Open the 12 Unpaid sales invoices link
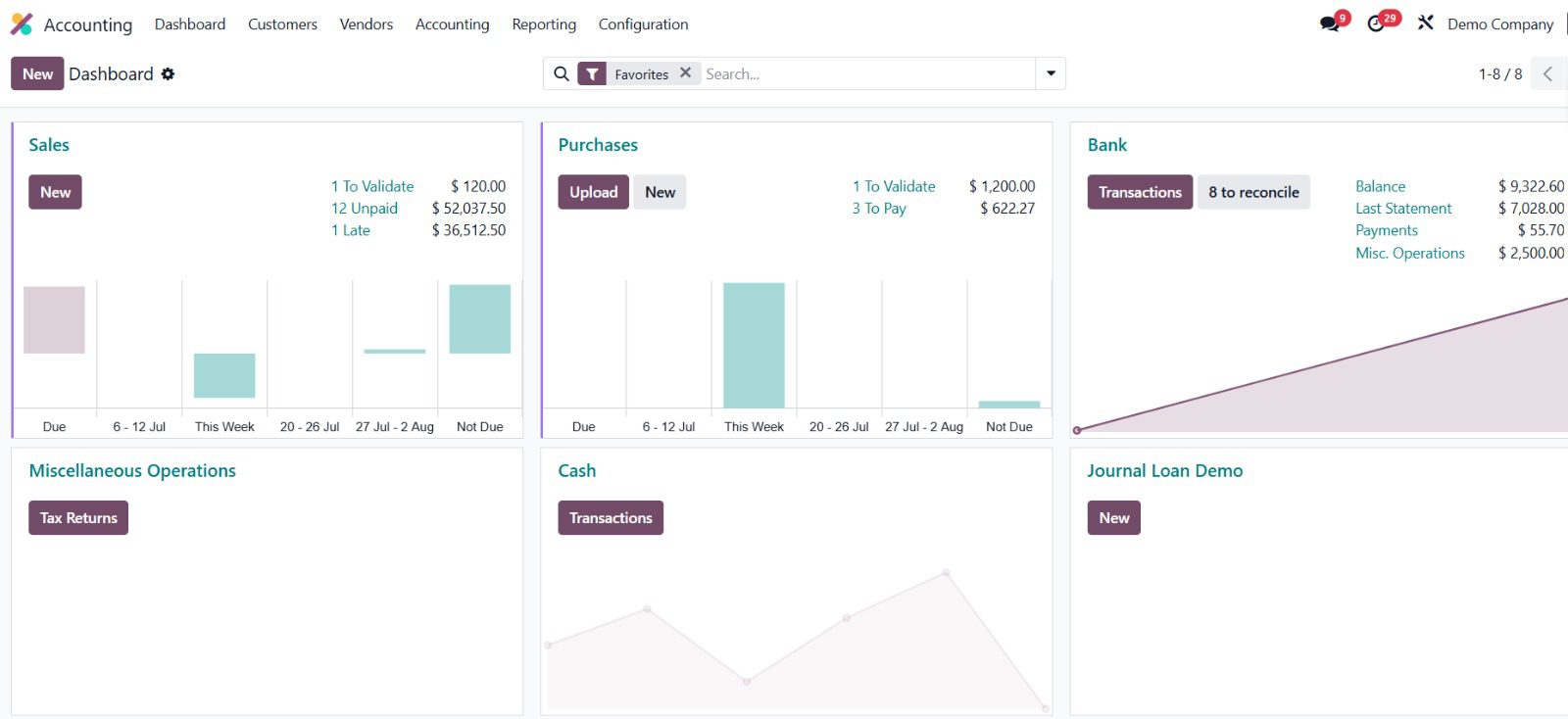This screenshot has width=1568, height=719. coord(365,209)
